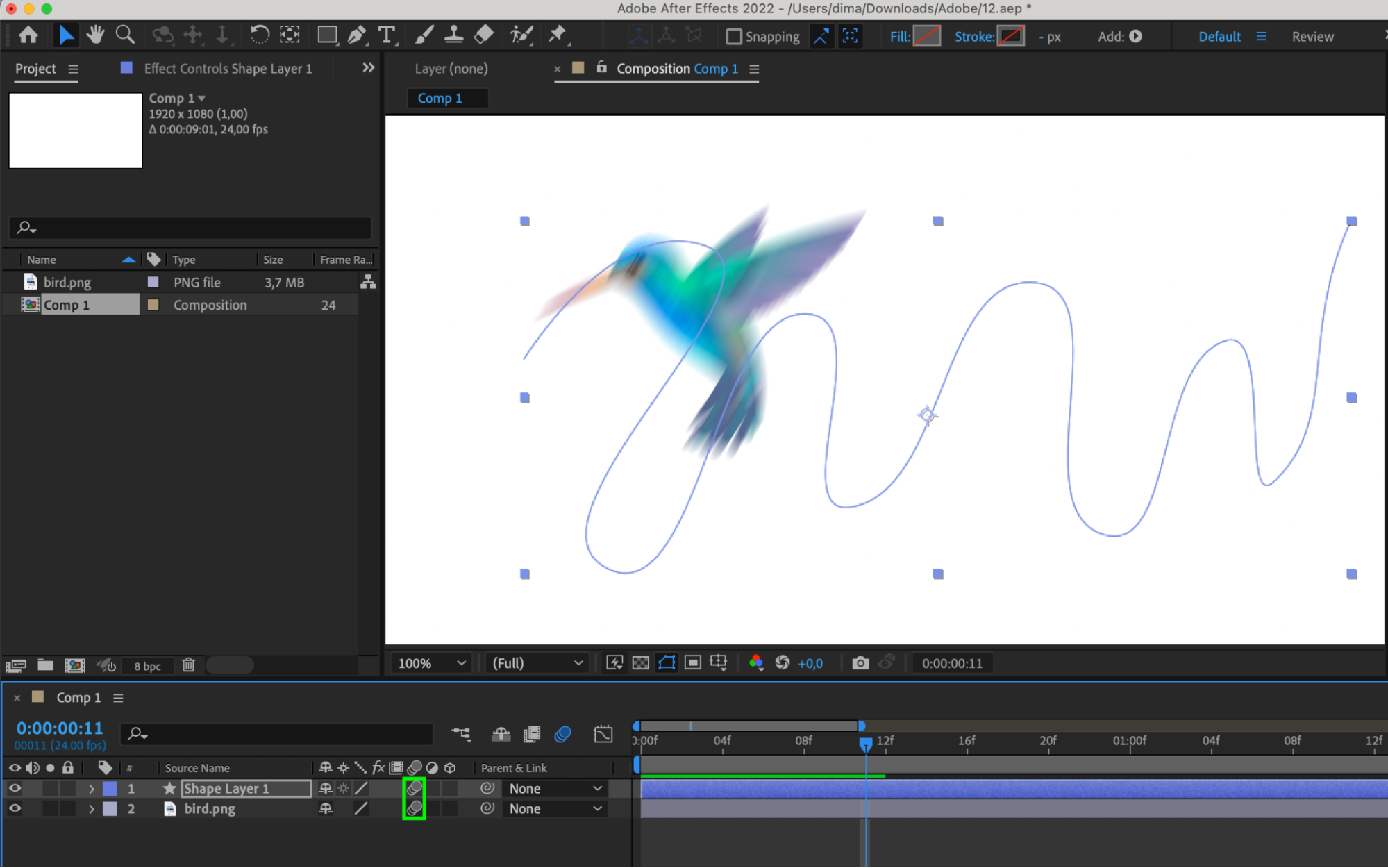Click the 8 bpc color depth button
The image size is (1388, 868).
pos(147,666)
